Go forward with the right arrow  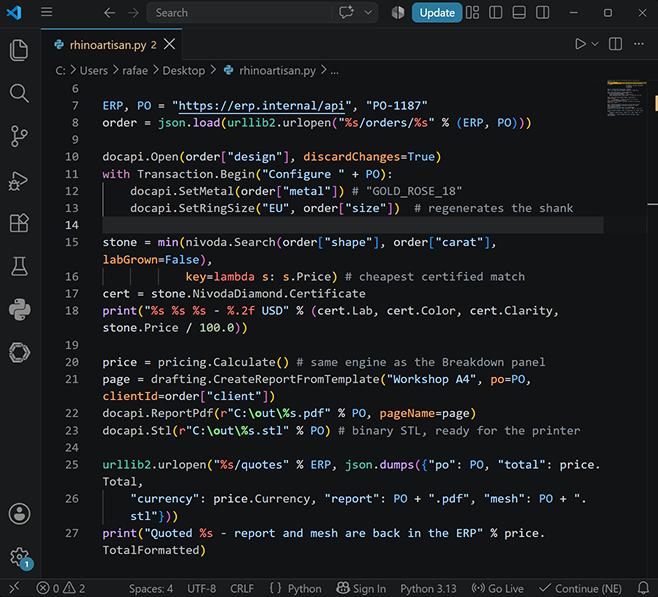pyautogui.click(x=133, y=13)
